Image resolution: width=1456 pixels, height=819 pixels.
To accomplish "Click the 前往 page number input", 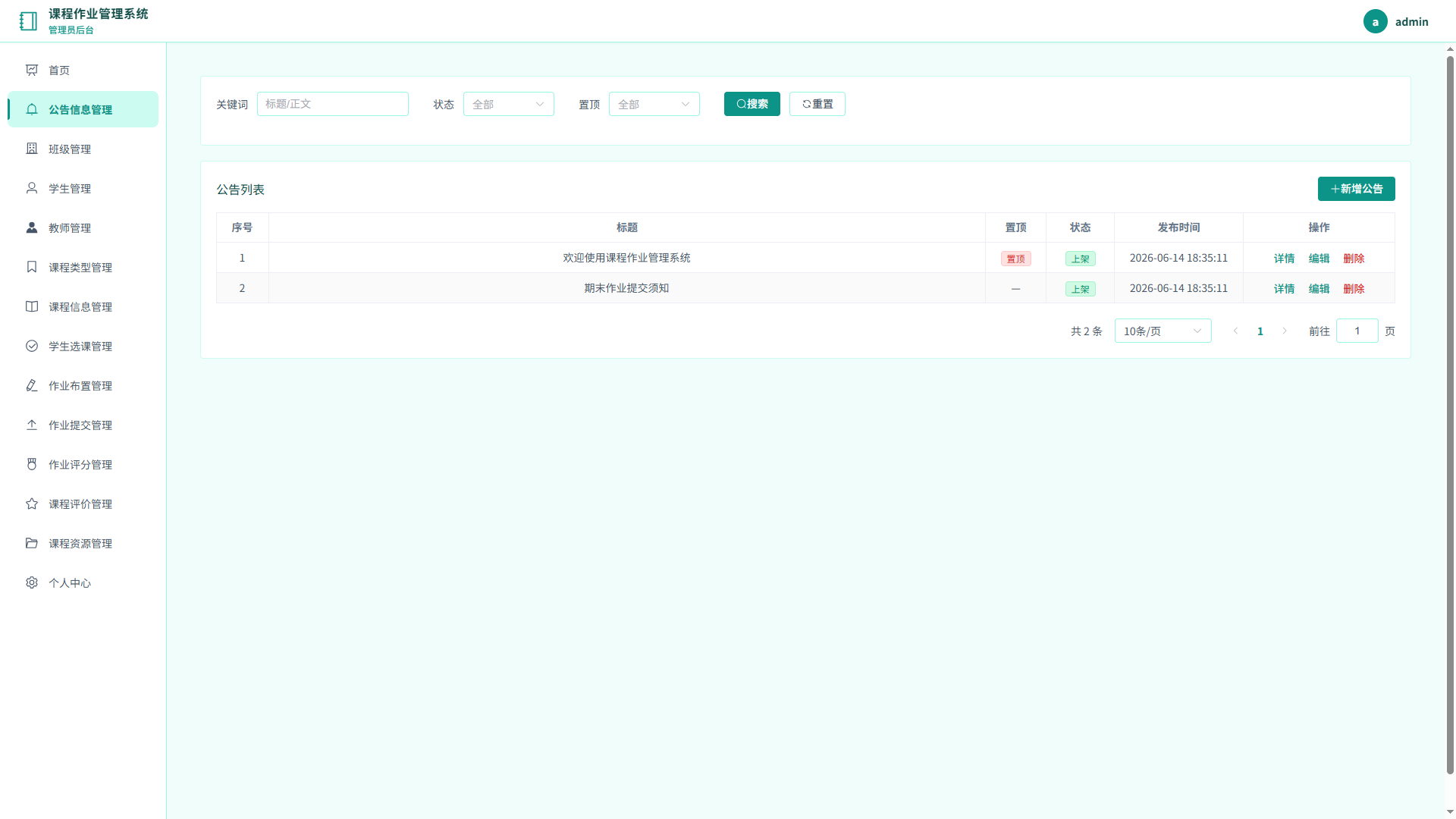I will [1357, 331].
